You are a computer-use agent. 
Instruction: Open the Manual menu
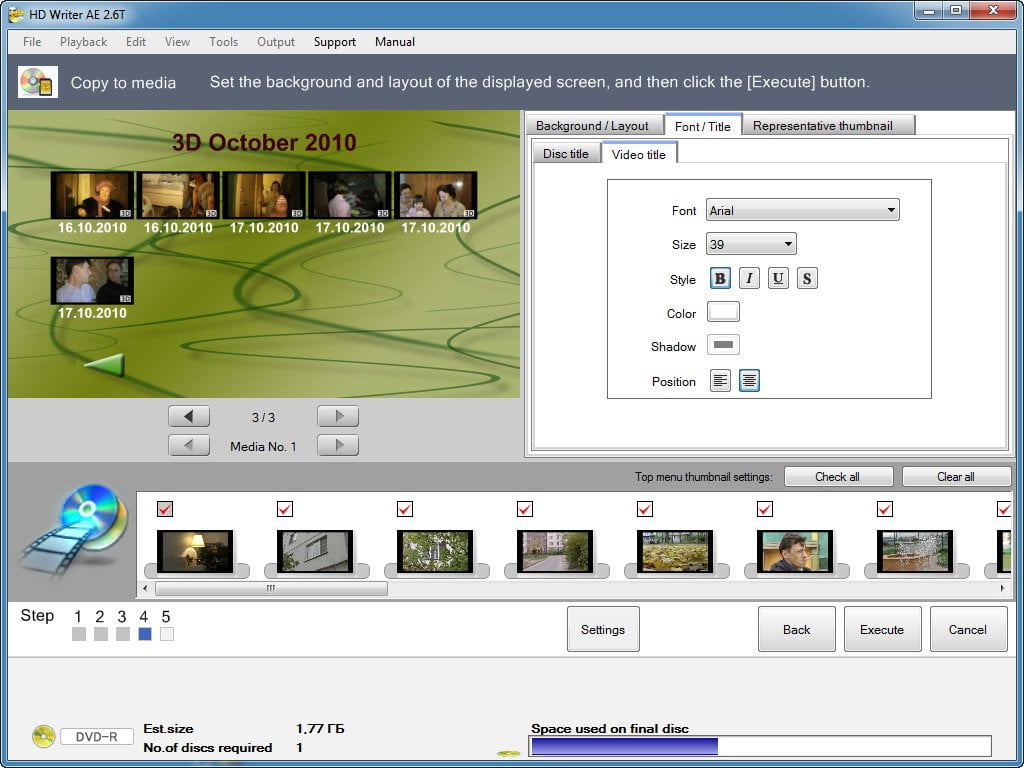(394, 42)
